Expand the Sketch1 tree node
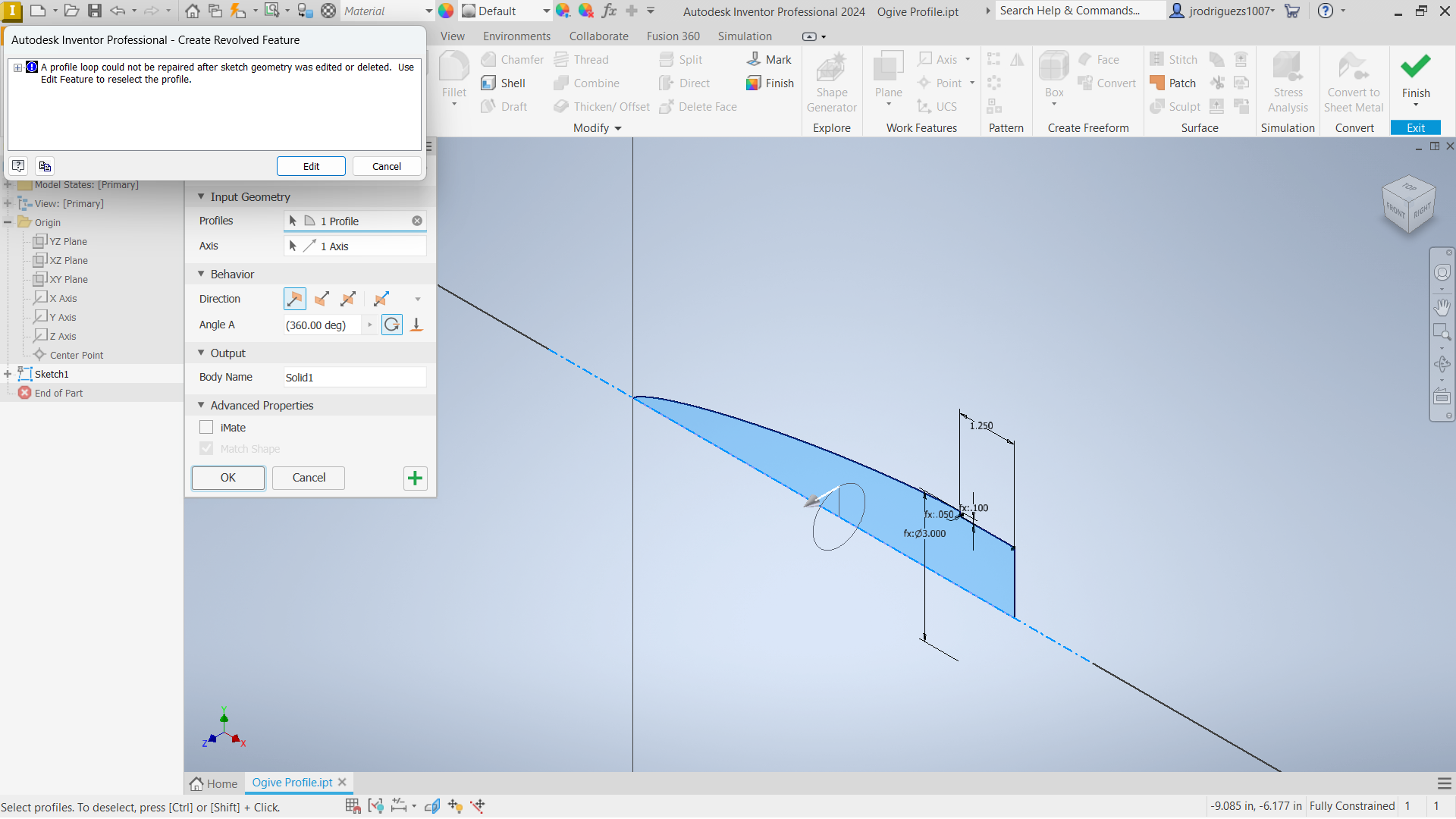Viewport: 1456px width, 819px height. pyautogui.click(x=8, y=374)
